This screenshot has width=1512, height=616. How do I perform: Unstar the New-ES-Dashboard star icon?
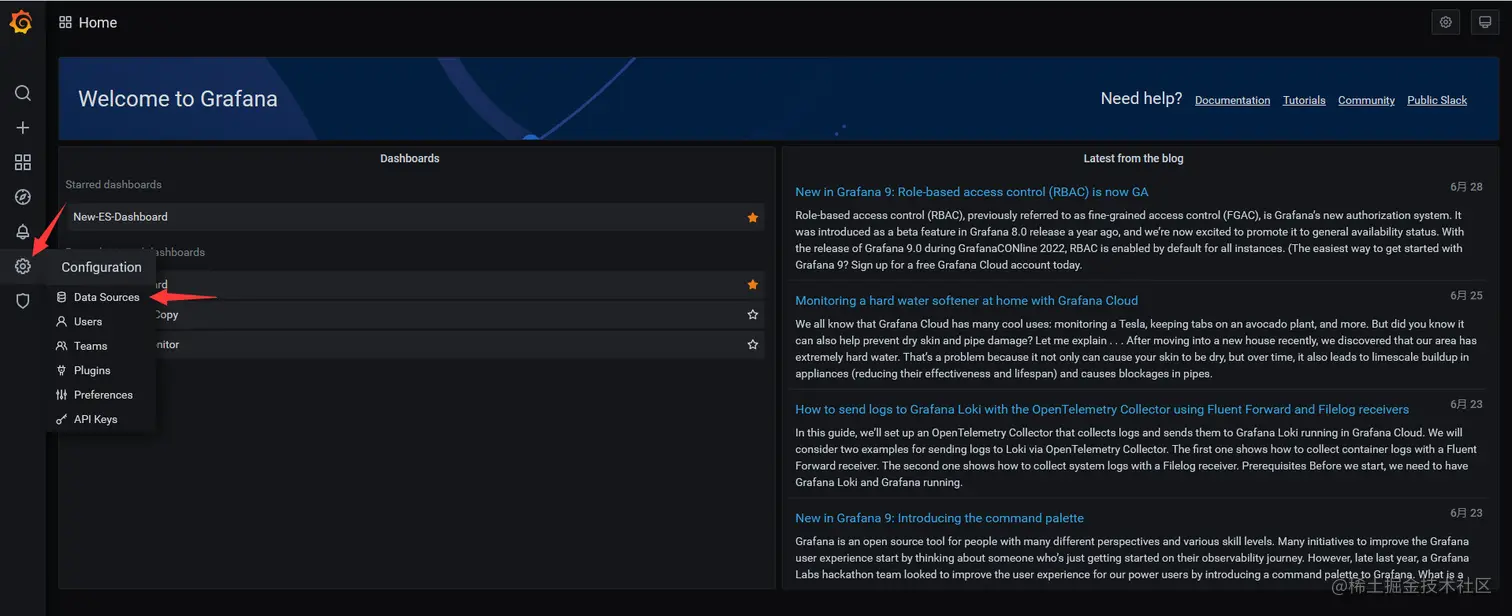point(752,217)
